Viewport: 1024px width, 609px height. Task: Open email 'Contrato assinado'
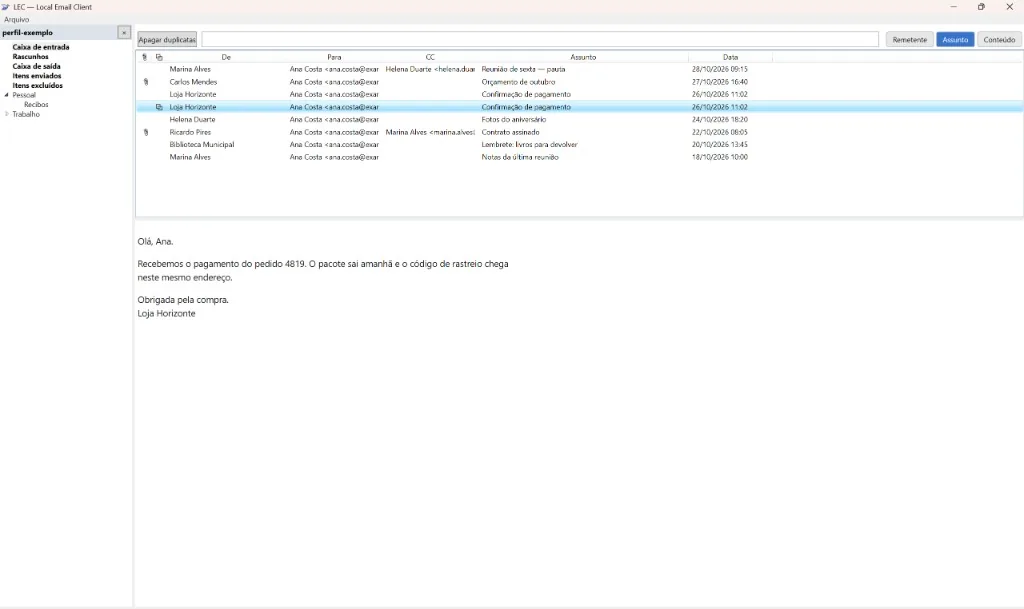coord(511,133)
